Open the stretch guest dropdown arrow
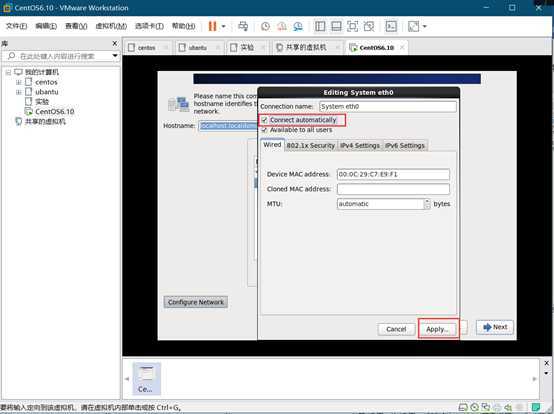 point(425,26)
